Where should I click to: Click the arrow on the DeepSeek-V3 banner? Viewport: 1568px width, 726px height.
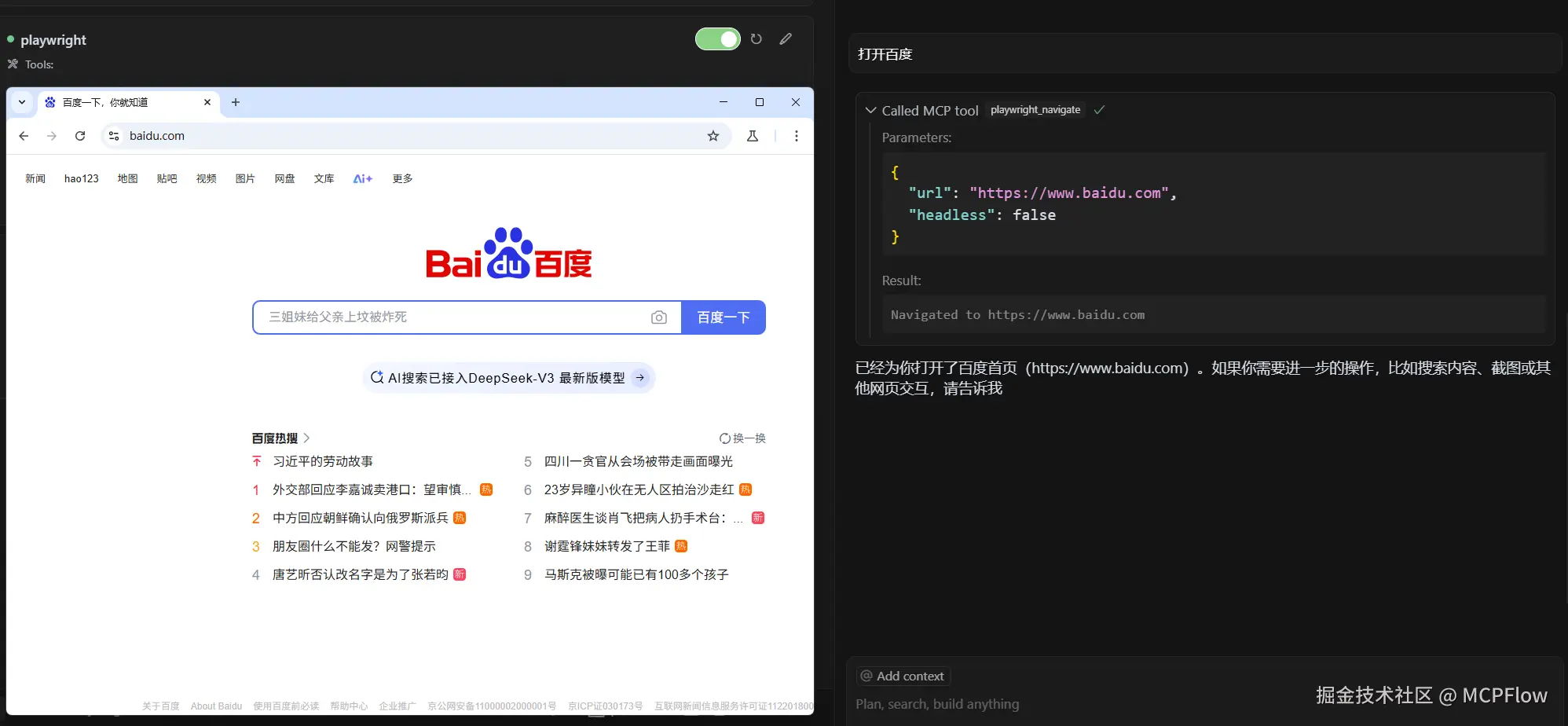pos(640,378)
